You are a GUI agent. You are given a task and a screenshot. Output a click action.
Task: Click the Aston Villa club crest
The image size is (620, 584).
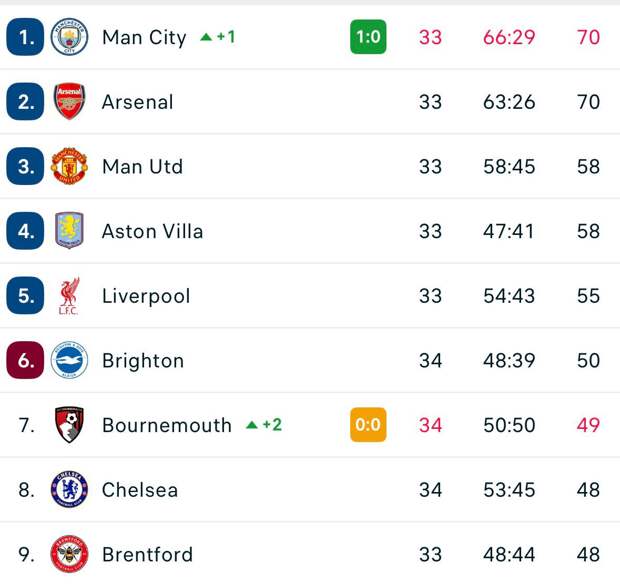(69, 231)
